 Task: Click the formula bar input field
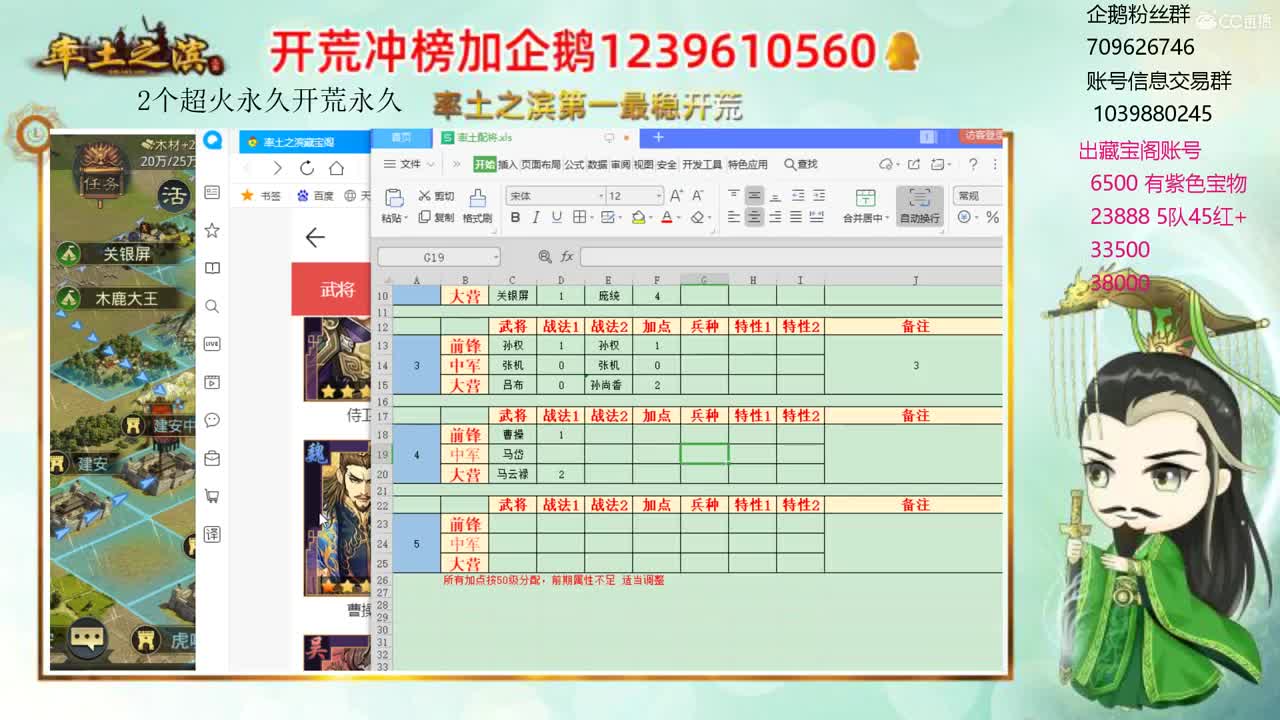[x=790, y=257]
